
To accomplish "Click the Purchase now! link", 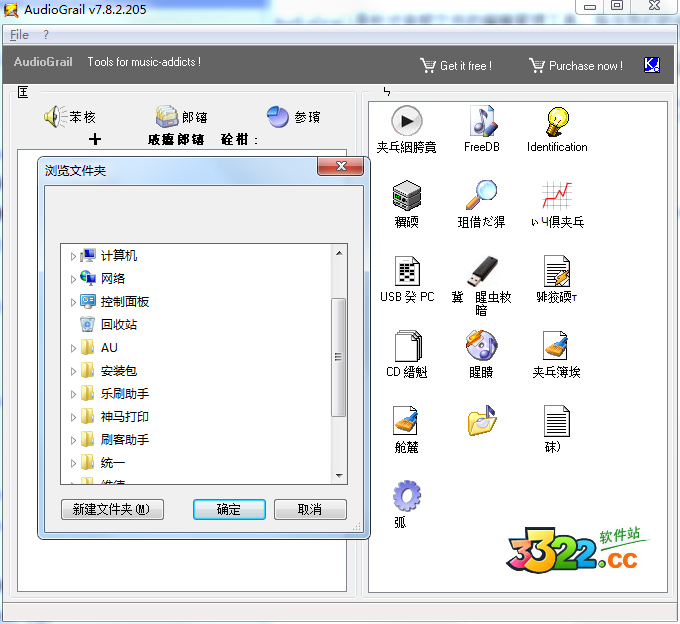I will point(576,65).
